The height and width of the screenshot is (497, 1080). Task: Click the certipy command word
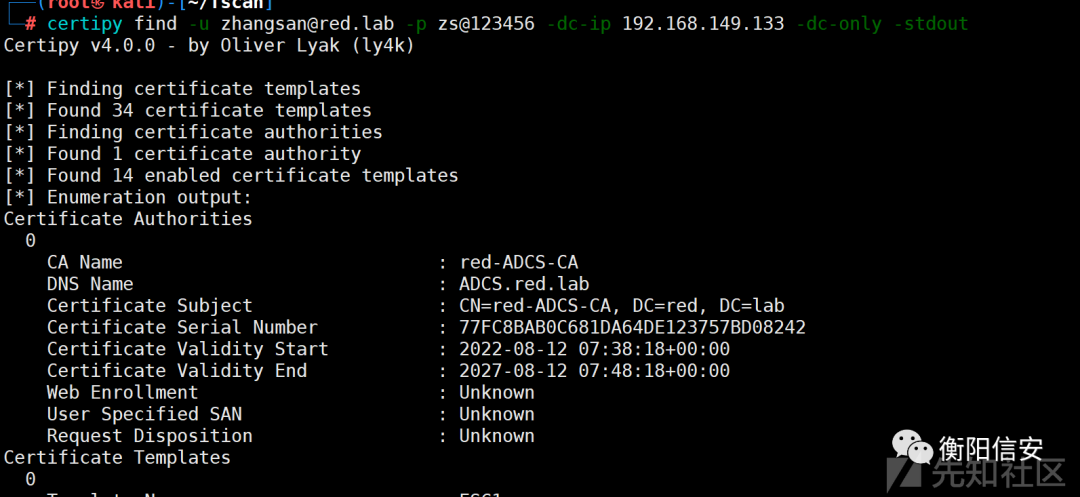pos(85,24)
